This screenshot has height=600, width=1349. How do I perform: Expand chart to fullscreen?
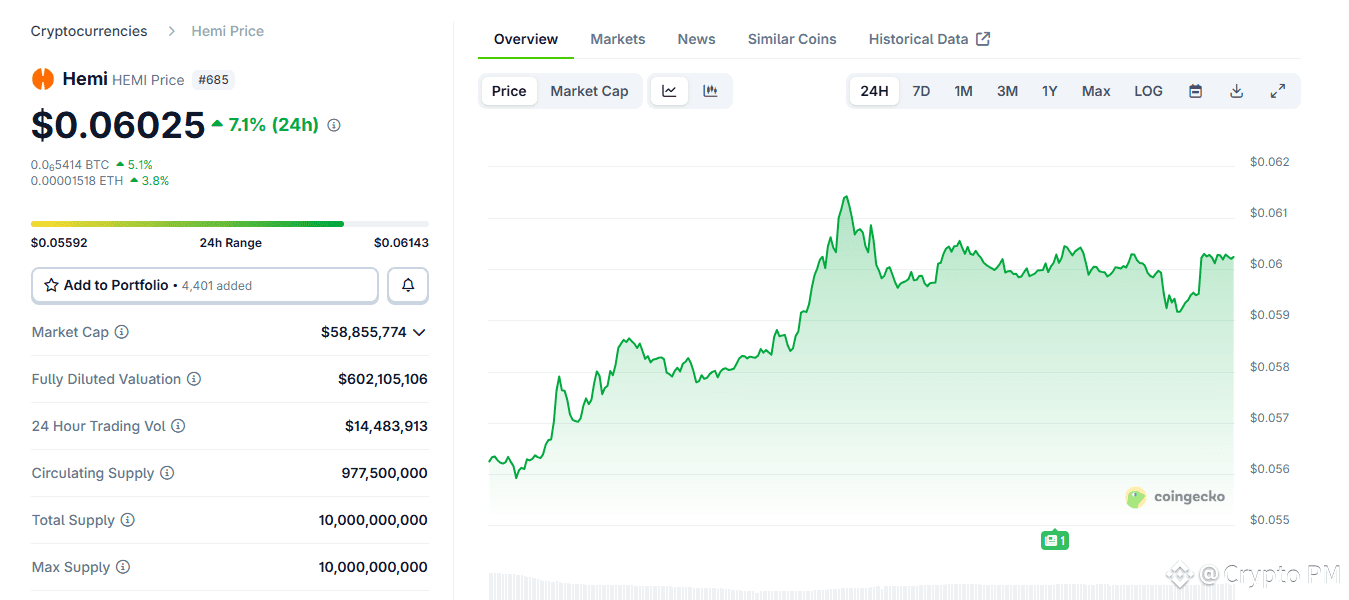tap(1277, 91)
